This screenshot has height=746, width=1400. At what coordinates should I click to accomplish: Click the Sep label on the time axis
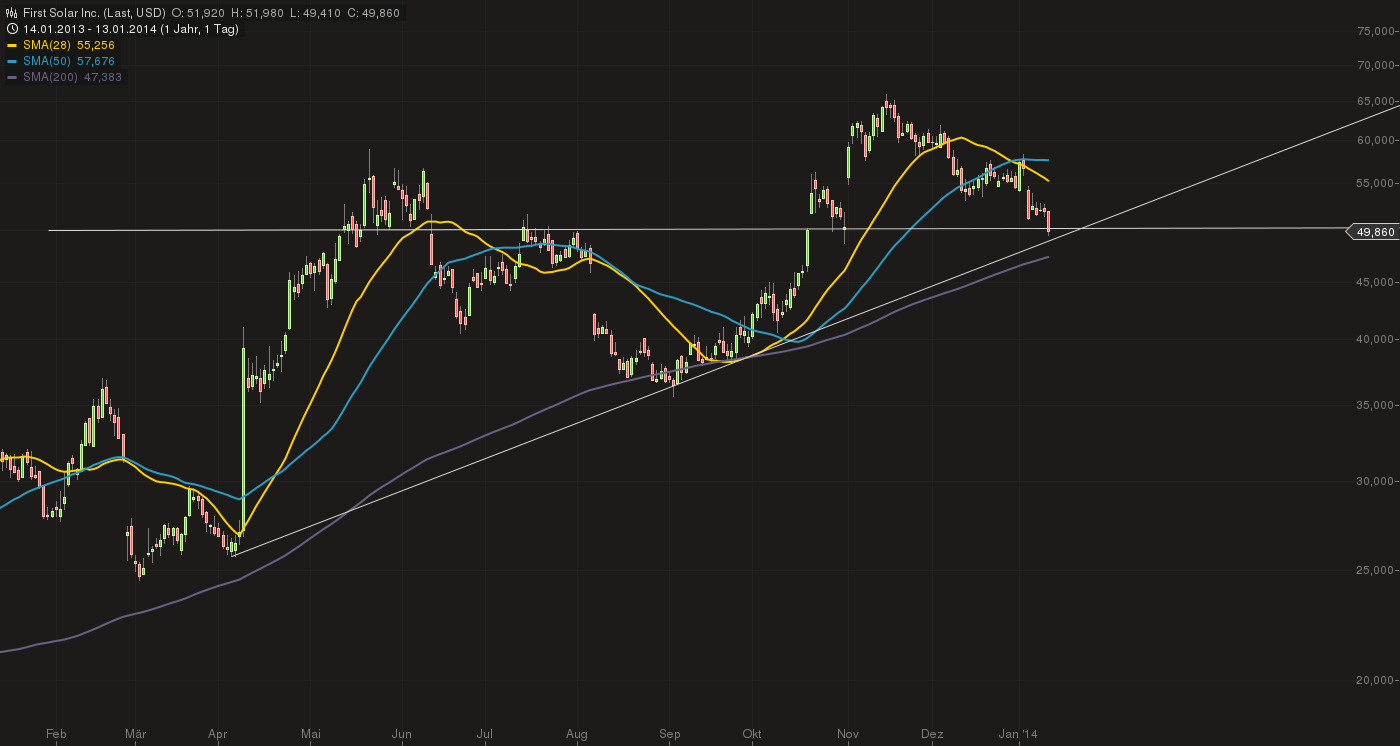[670, 734]
